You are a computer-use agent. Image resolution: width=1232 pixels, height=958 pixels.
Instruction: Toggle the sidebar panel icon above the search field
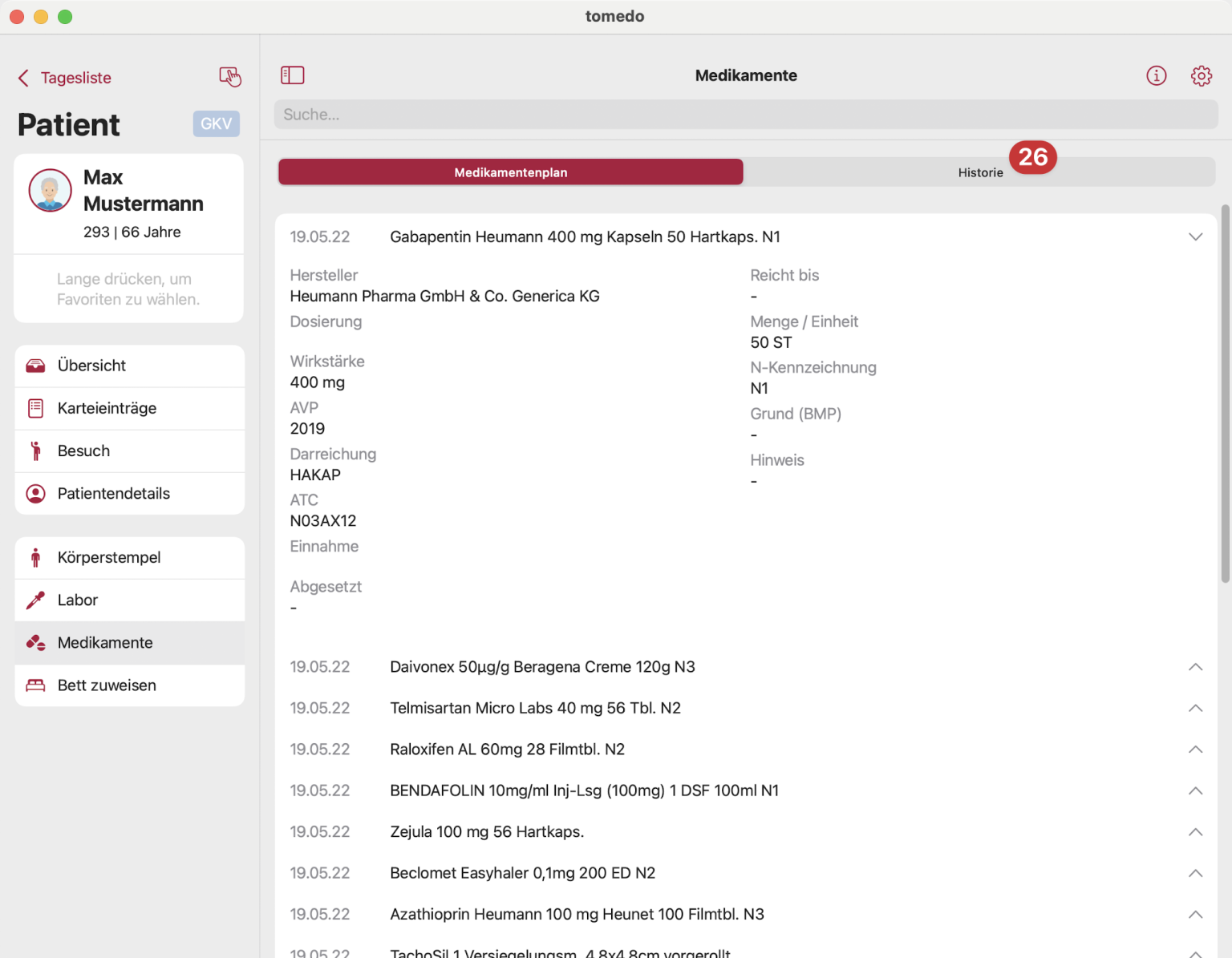(x=293, y=75)
